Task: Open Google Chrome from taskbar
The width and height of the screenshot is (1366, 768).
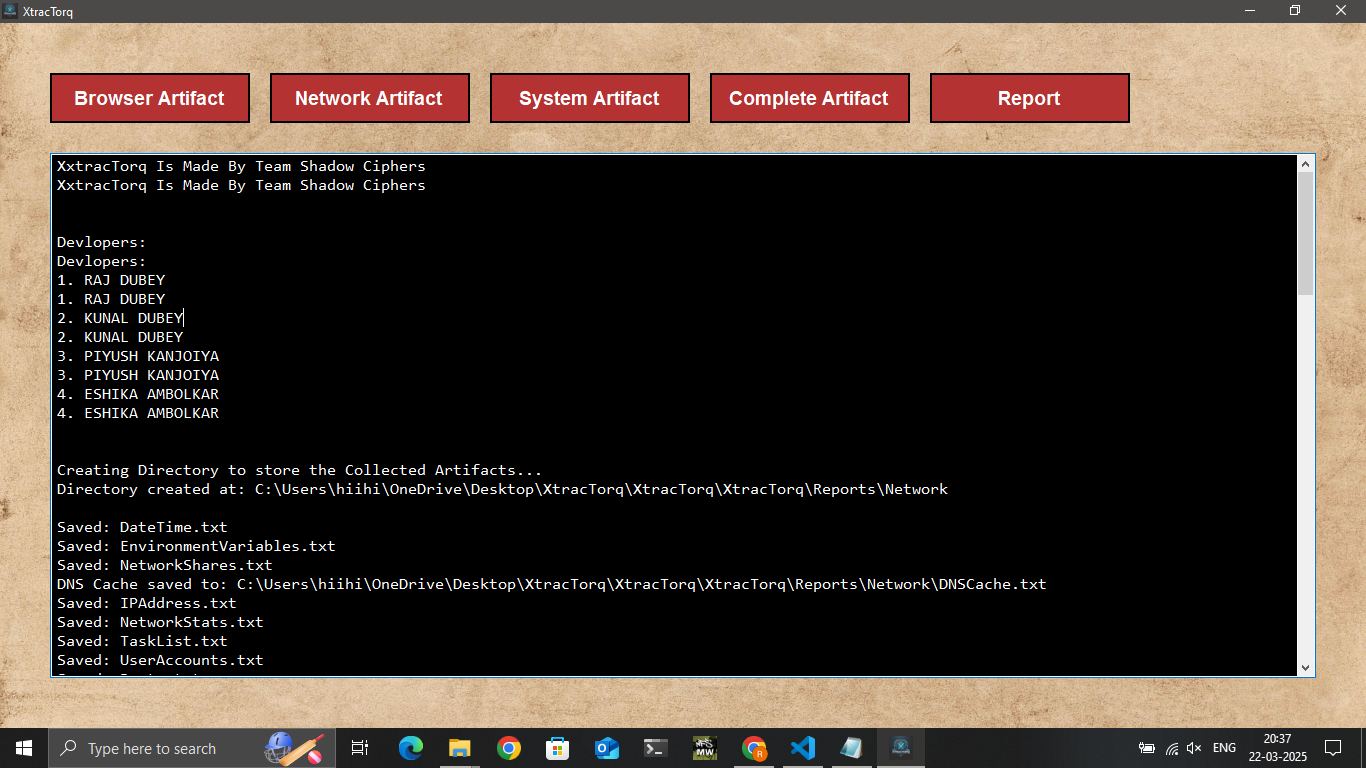Action: [509, 748]
